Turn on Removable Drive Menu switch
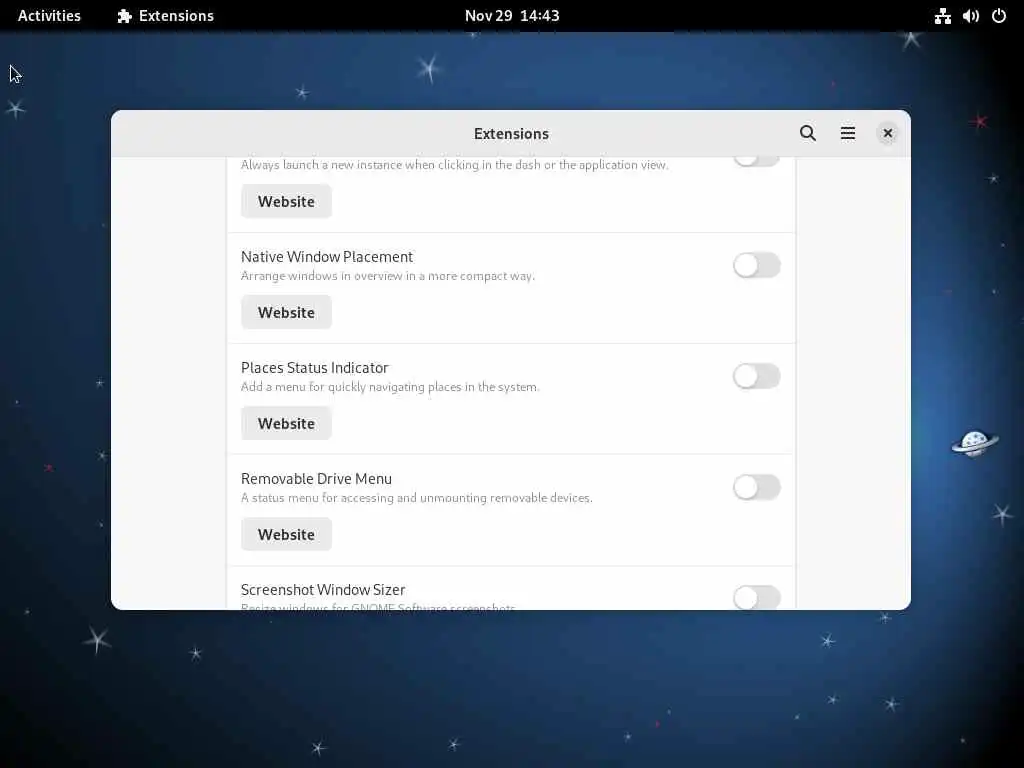The width and height of the screenshot is (1024, 768). coord(756,487)
